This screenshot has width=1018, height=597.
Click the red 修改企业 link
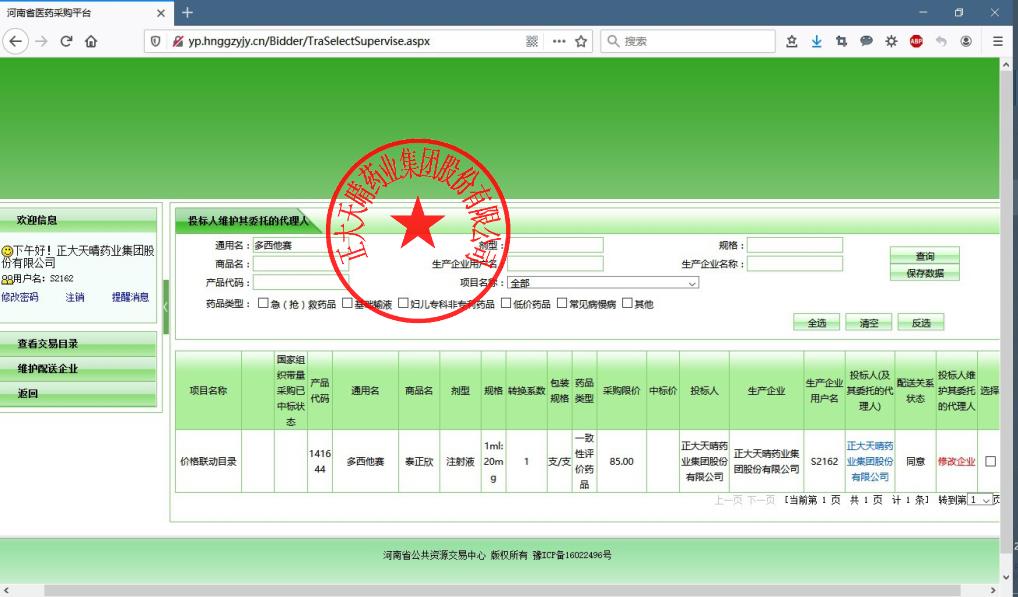pos(956,461)
